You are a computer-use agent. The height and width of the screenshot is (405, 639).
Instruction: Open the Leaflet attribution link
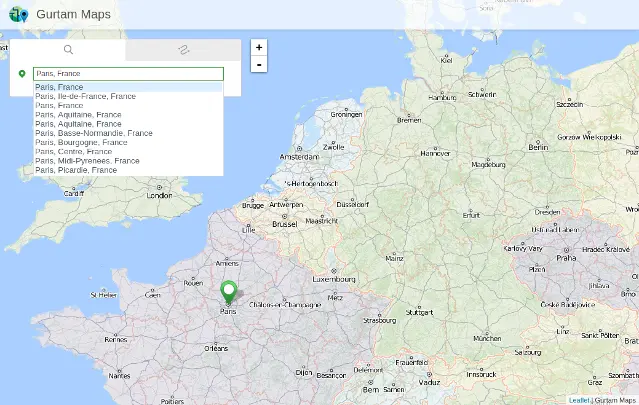click(x=579, y=401)
